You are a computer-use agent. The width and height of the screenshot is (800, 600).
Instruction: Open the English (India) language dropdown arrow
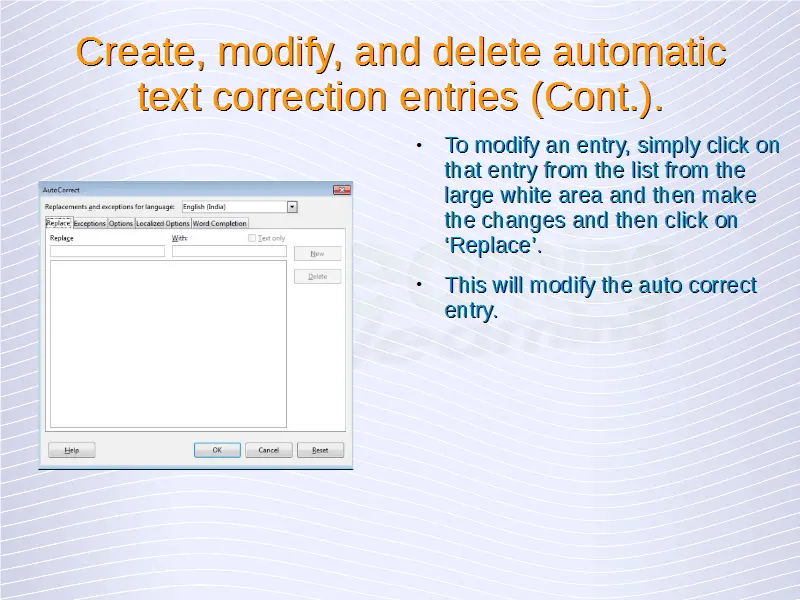(x=292, y=207)
